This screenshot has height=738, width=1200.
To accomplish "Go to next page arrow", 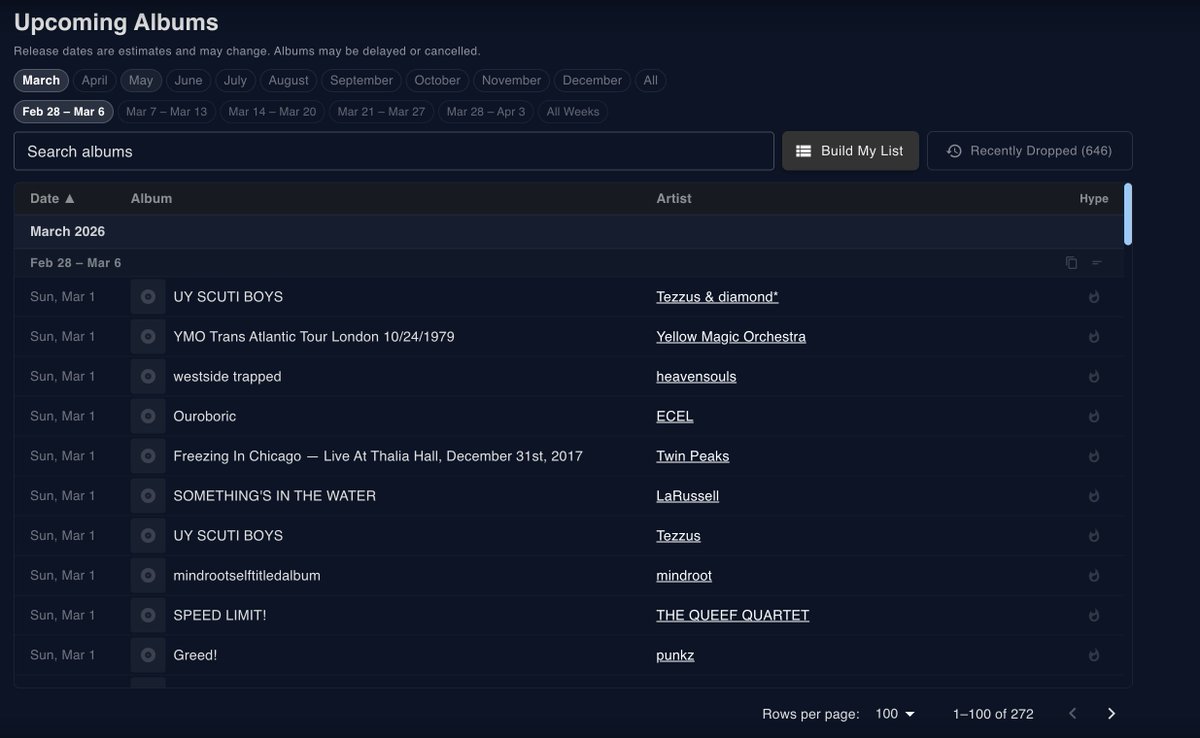I will click(x=1111, y=714).
